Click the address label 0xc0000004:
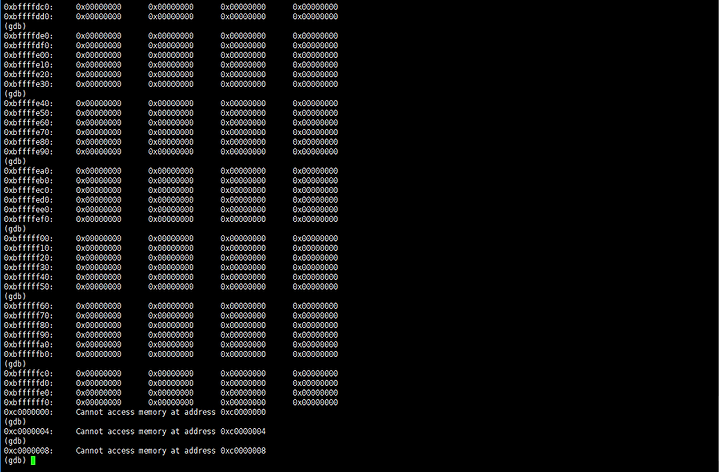Image resolution: width=720 pixels, height=472 pixels. (28, 431)
